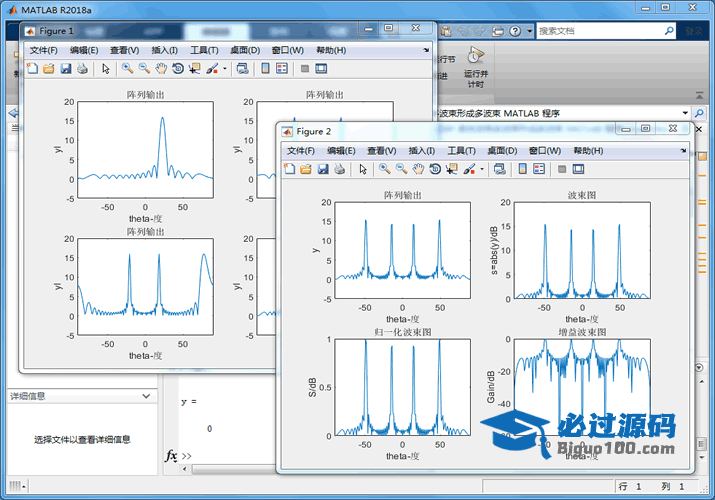Open 编辑(E) menu in Figure 2
The width and height of the screenshot is (715, 500).
(x=341, y=150)
